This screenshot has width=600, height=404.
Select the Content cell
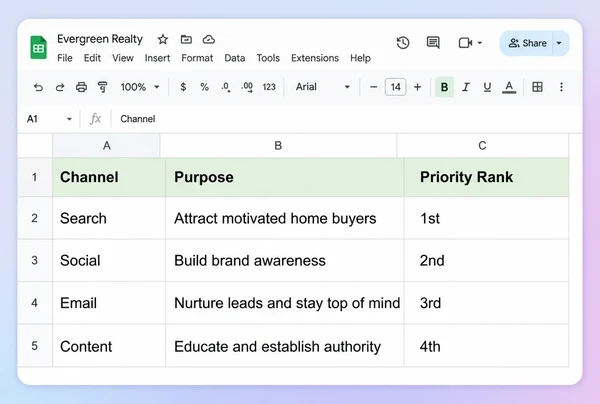pyautogui.click(x=109, y=346)
